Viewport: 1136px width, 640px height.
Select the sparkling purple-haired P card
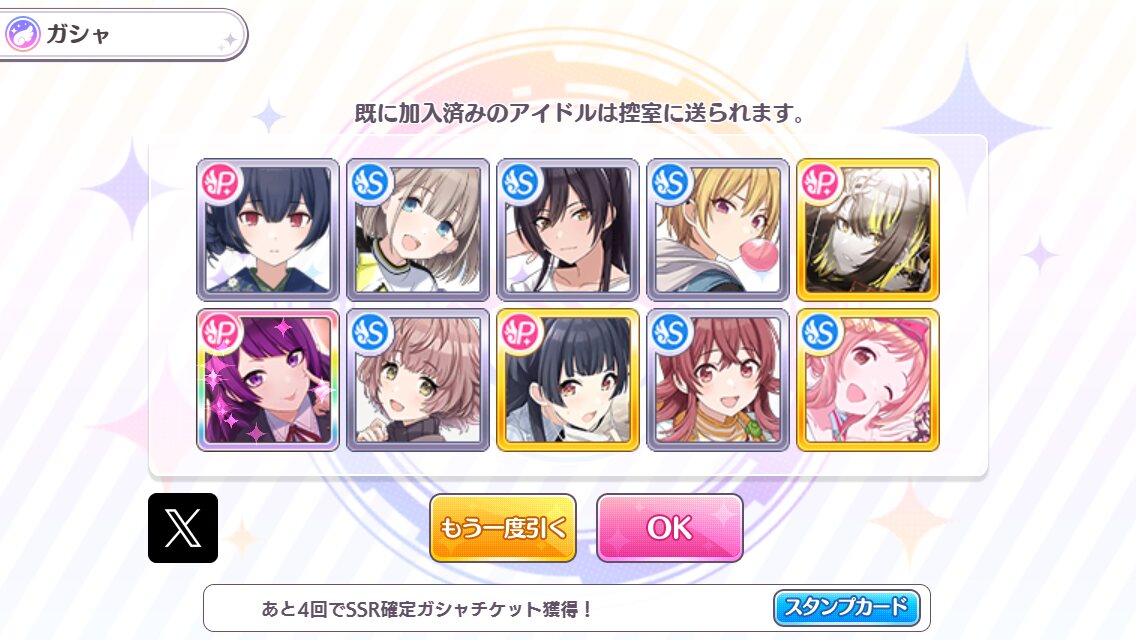(268, 380)
